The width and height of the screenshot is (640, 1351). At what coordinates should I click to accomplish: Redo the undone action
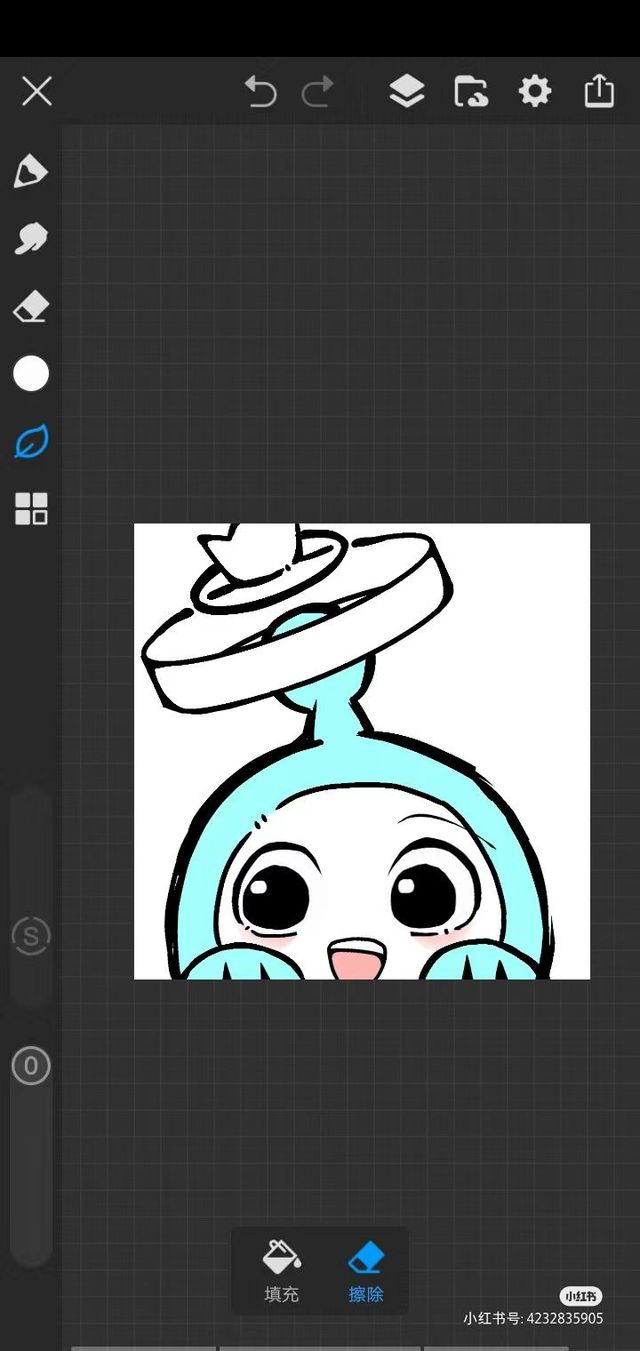[x=318, y=92]
